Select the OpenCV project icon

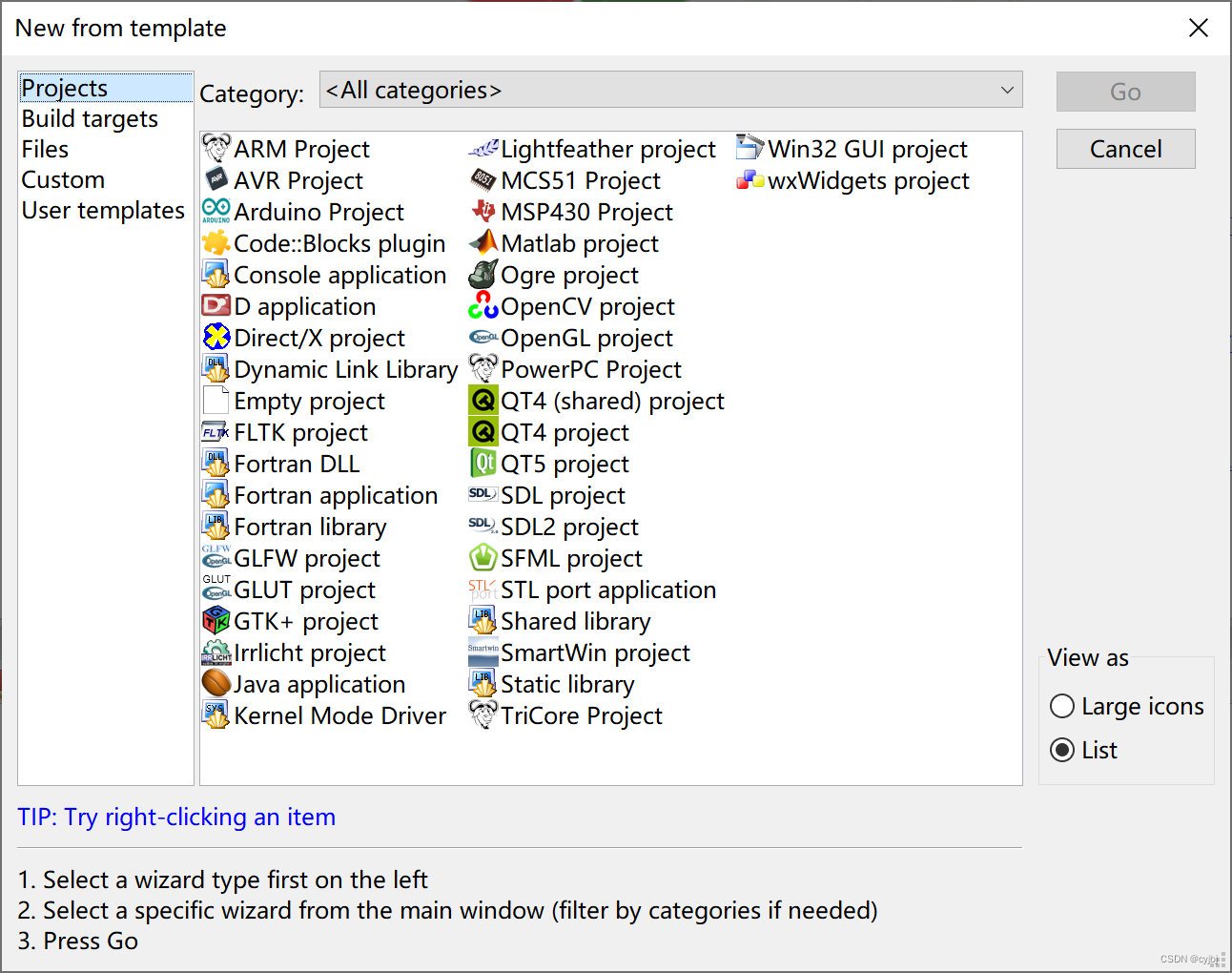click(483, 305)
